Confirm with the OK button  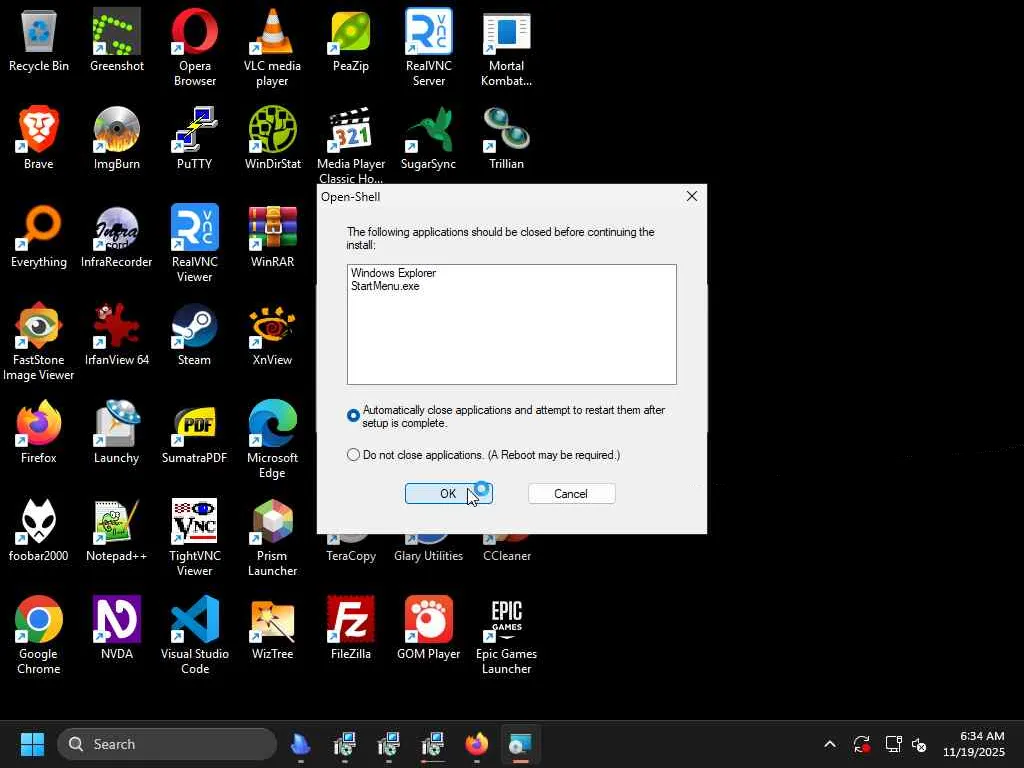coord(449,494)
